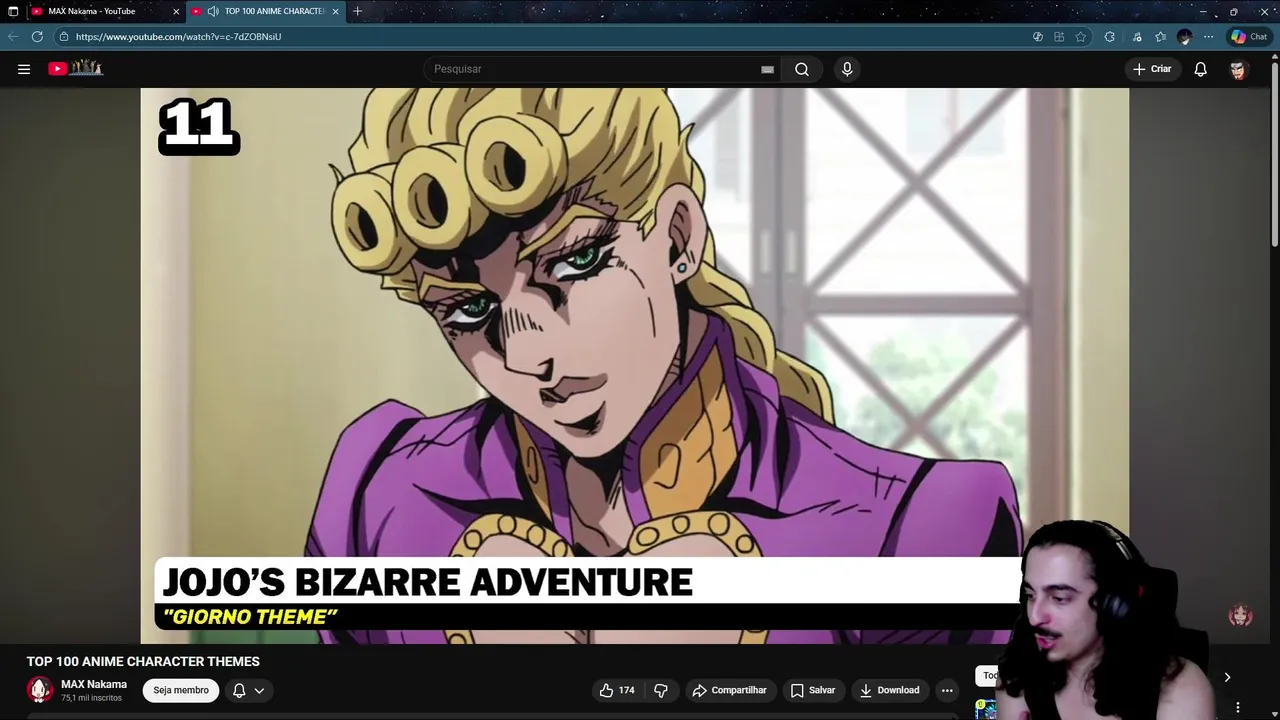1280x720 pixels.
Task: Click the YouTube URL in address bar
Action: click(x=178, y=36)
